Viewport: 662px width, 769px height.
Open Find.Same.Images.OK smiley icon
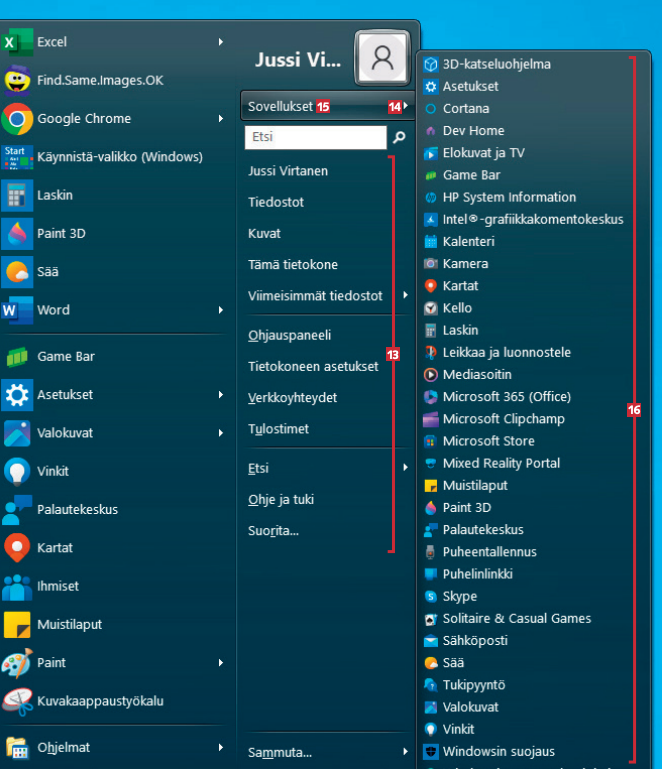click(x=17, y=80)
